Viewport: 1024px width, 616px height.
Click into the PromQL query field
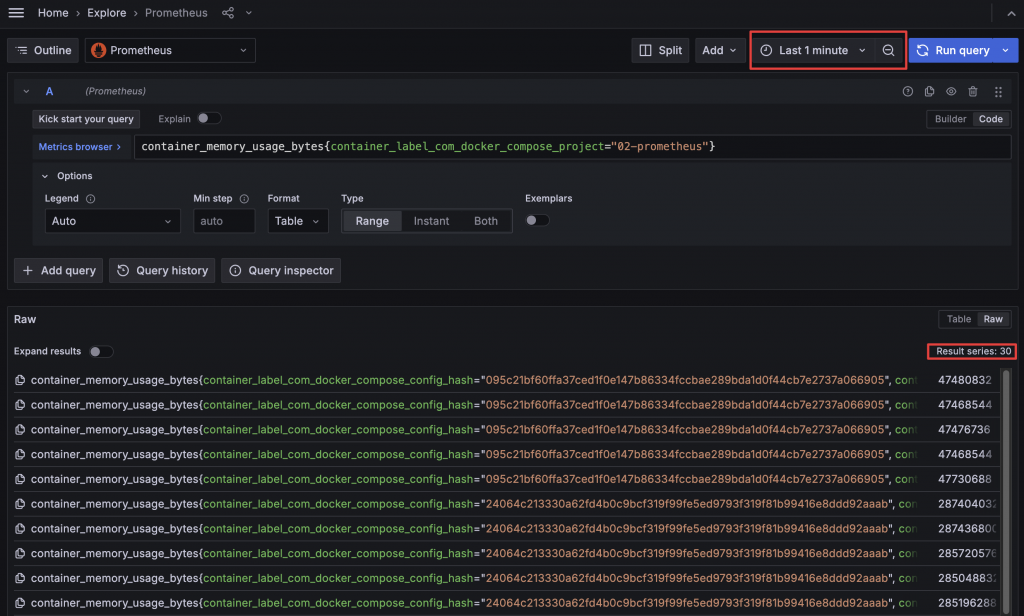(572, 147)
